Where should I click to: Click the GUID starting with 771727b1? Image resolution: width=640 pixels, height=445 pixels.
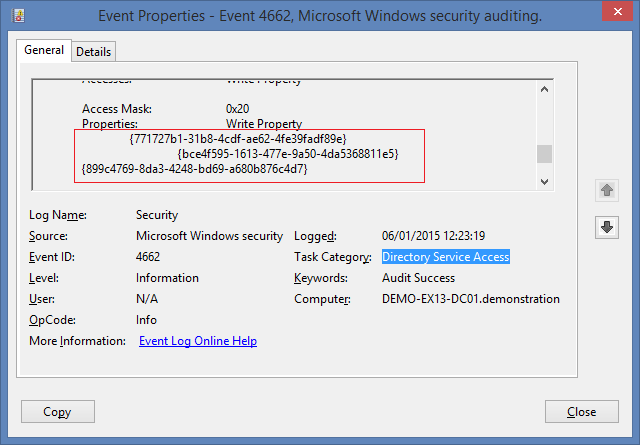(237, 138)
